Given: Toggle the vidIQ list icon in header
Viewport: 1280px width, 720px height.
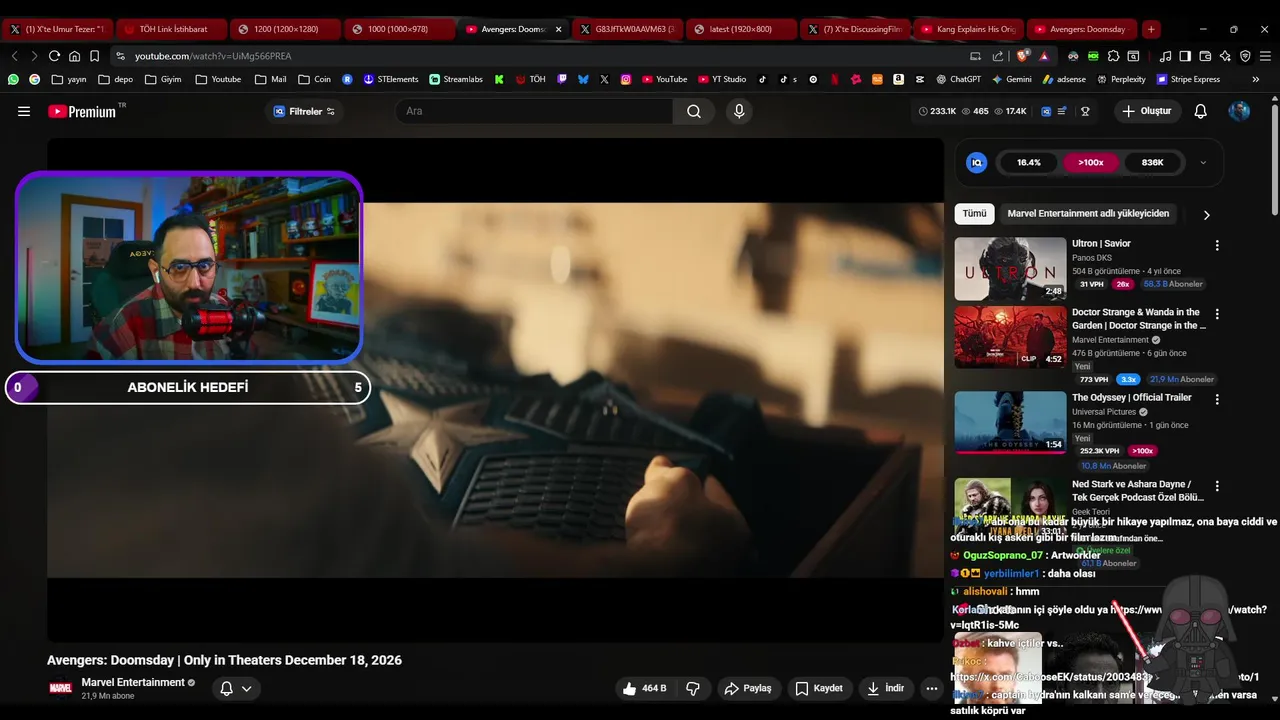Looking at the screenshot, I should tap(1062, 111).
